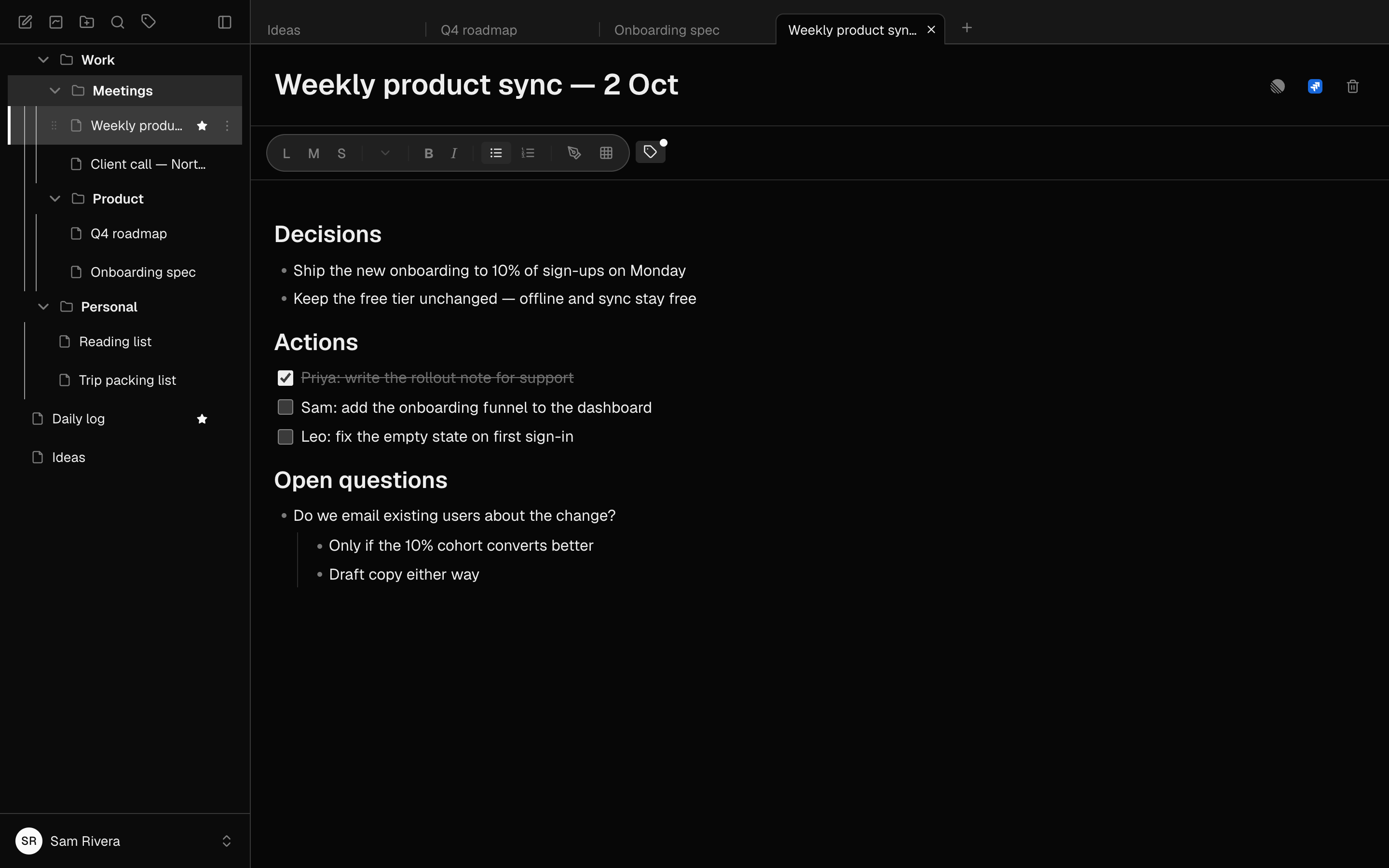The height and width of the screenshot is (868, 1389).
Task: Check off Sam's onboarding funnel task
Action: point(285,407)
